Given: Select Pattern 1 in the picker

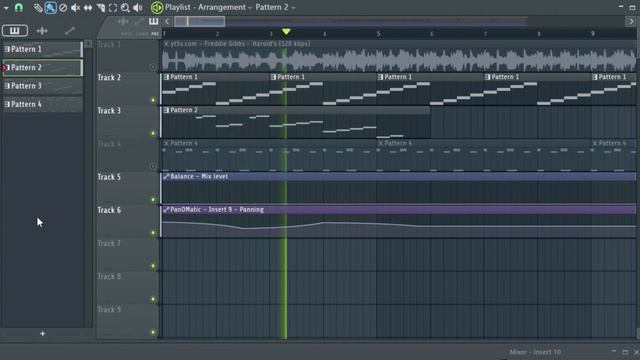Looking at the screenshot, I should click(42, 49).
